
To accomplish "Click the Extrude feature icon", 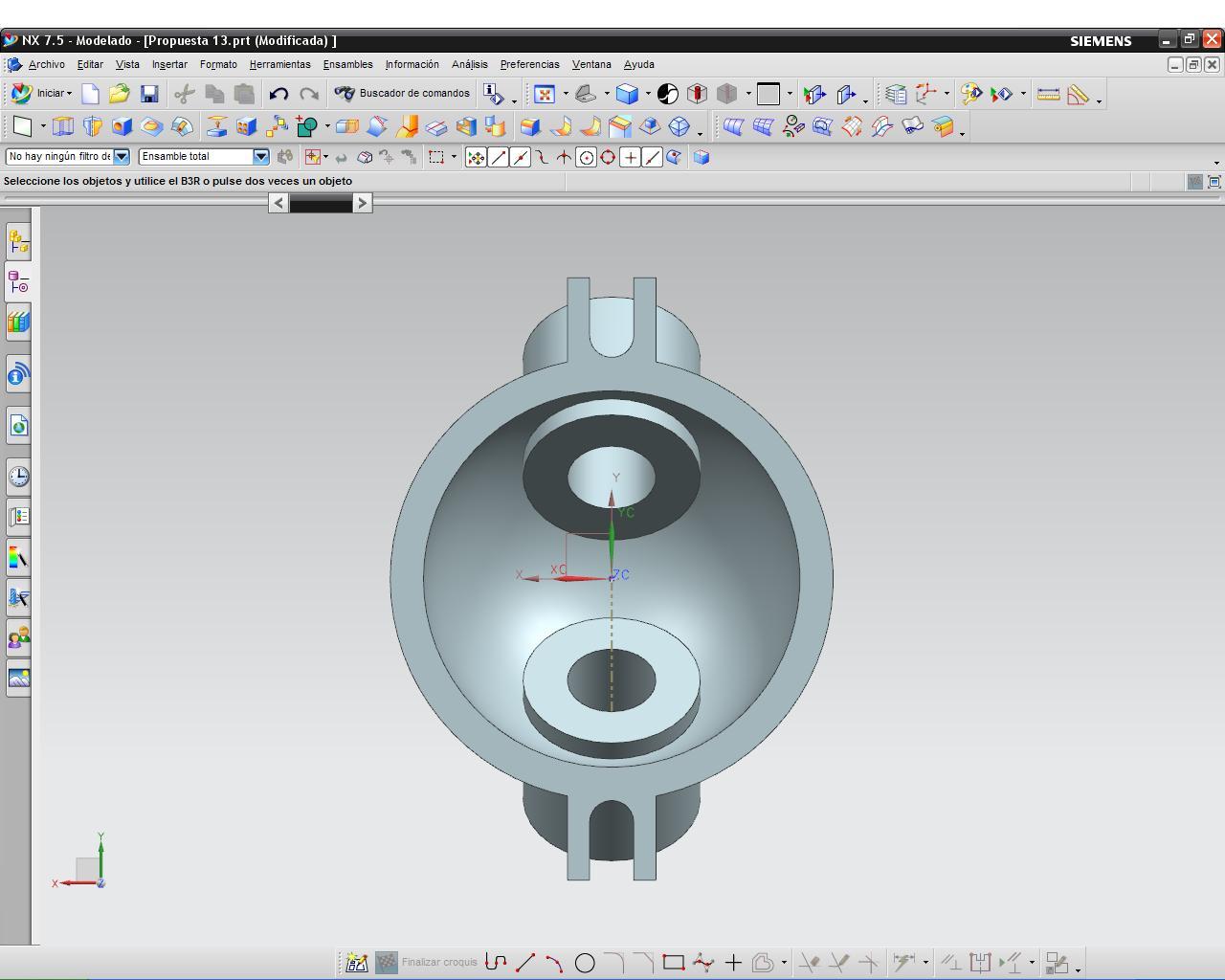I will [63, 126].
